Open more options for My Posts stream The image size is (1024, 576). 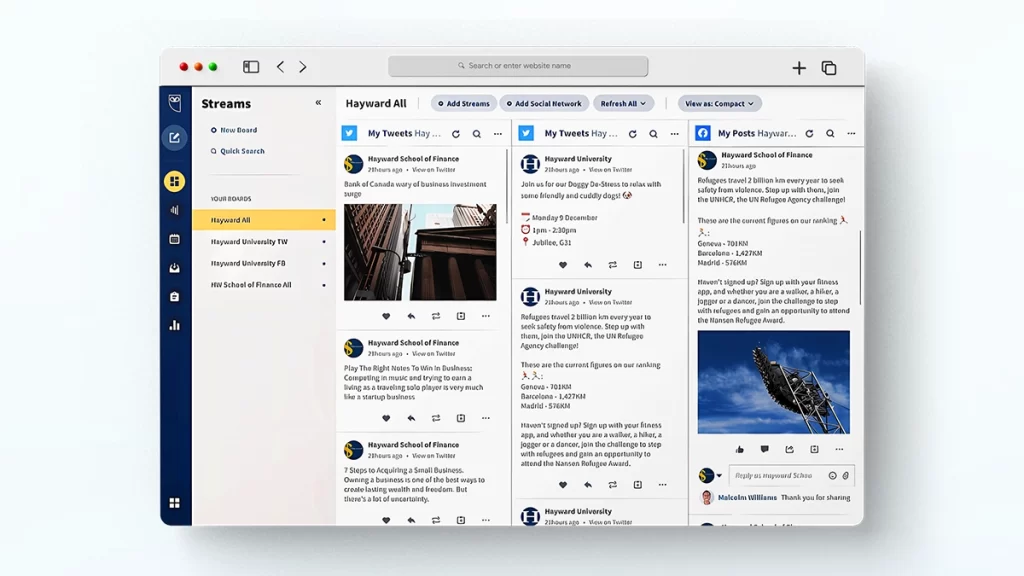pyautogui.click(x=851, y=133)
